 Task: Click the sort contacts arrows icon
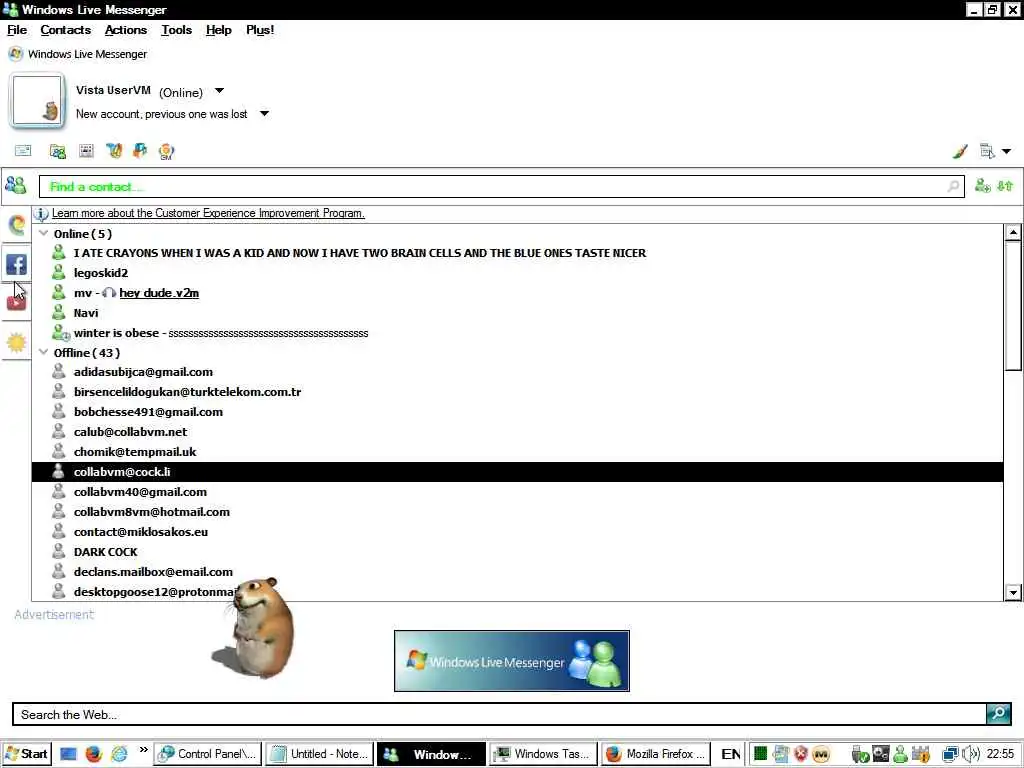click(1005, 186)
